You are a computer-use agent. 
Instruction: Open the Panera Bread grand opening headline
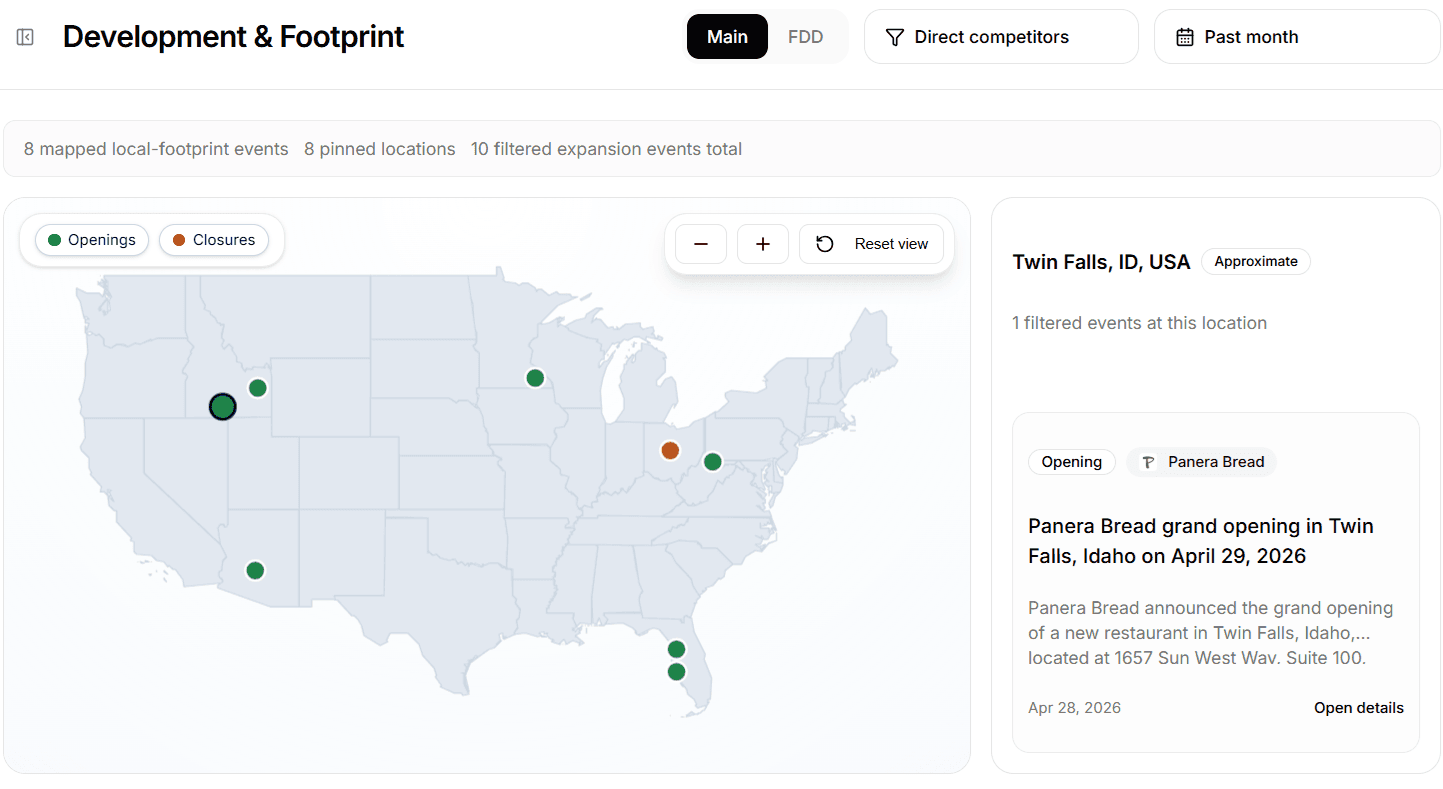click(x=1201, y=541)
